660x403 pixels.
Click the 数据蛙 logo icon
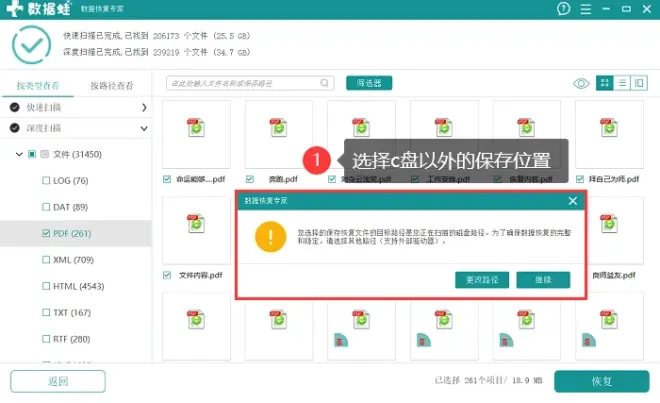pos(14,8)
